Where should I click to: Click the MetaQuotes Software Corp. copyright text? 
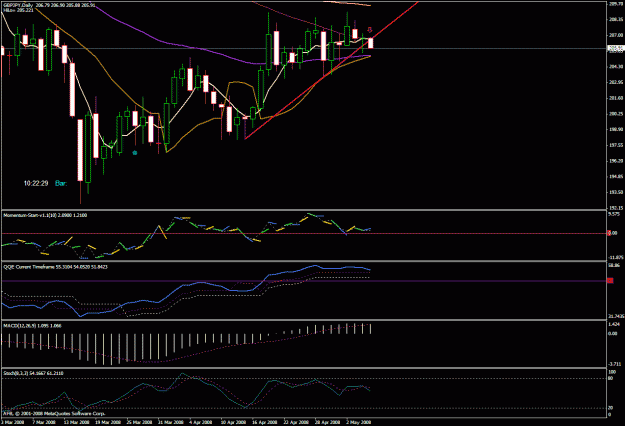click(x=54, y=414)
